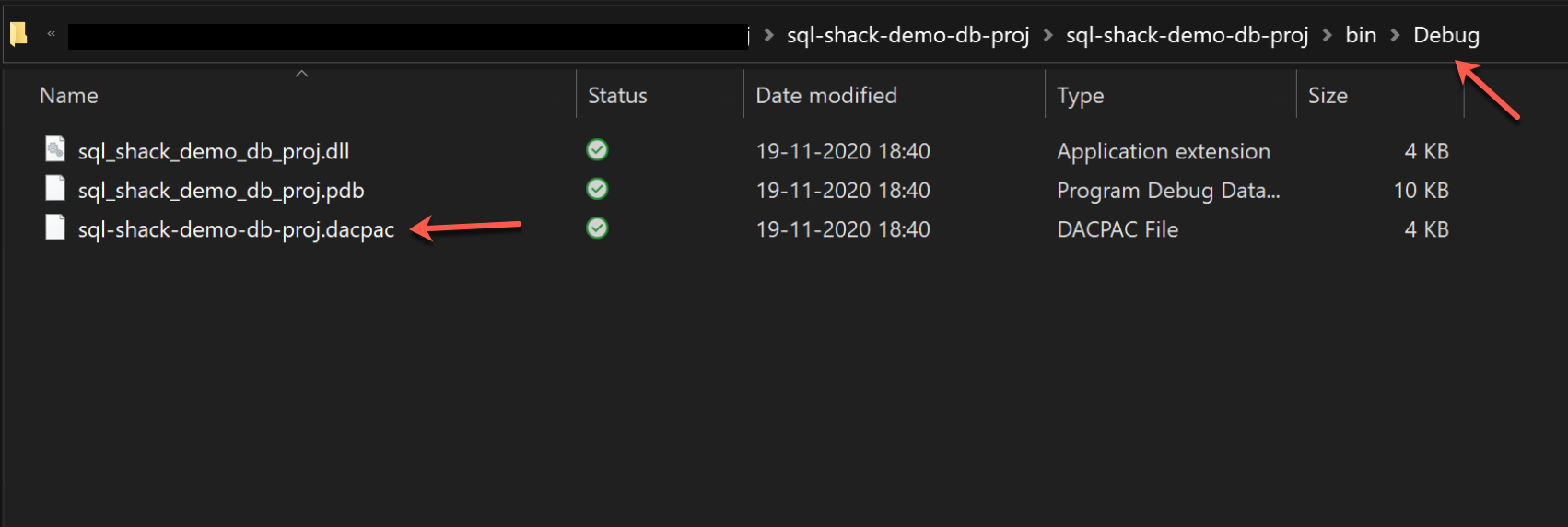
Task: Click the green sync status icon for the .dacpac file
Action: (597, 228)
